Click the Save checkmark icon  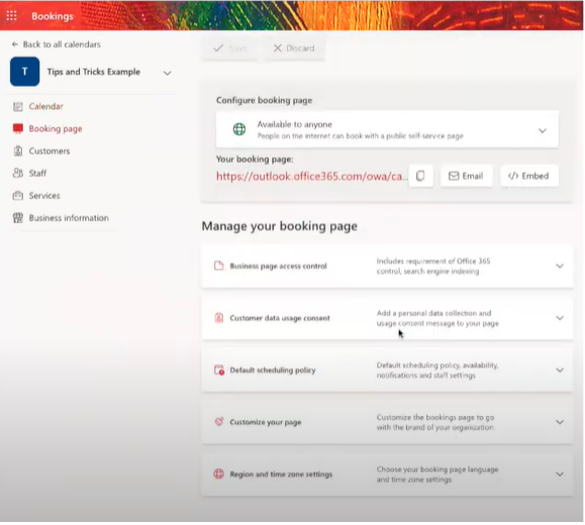[218, 48]
